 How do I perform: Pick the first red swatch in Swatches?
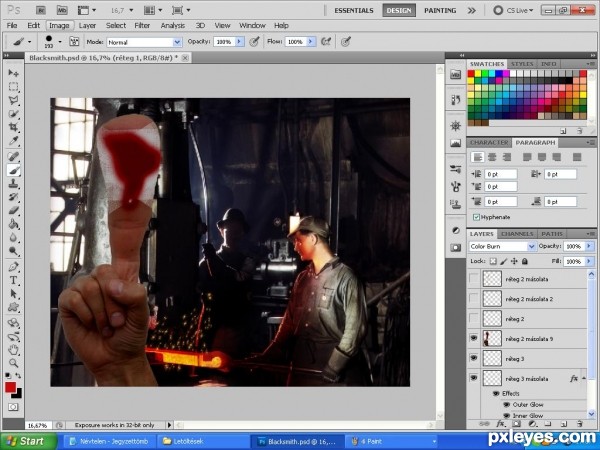coord(471,73)
